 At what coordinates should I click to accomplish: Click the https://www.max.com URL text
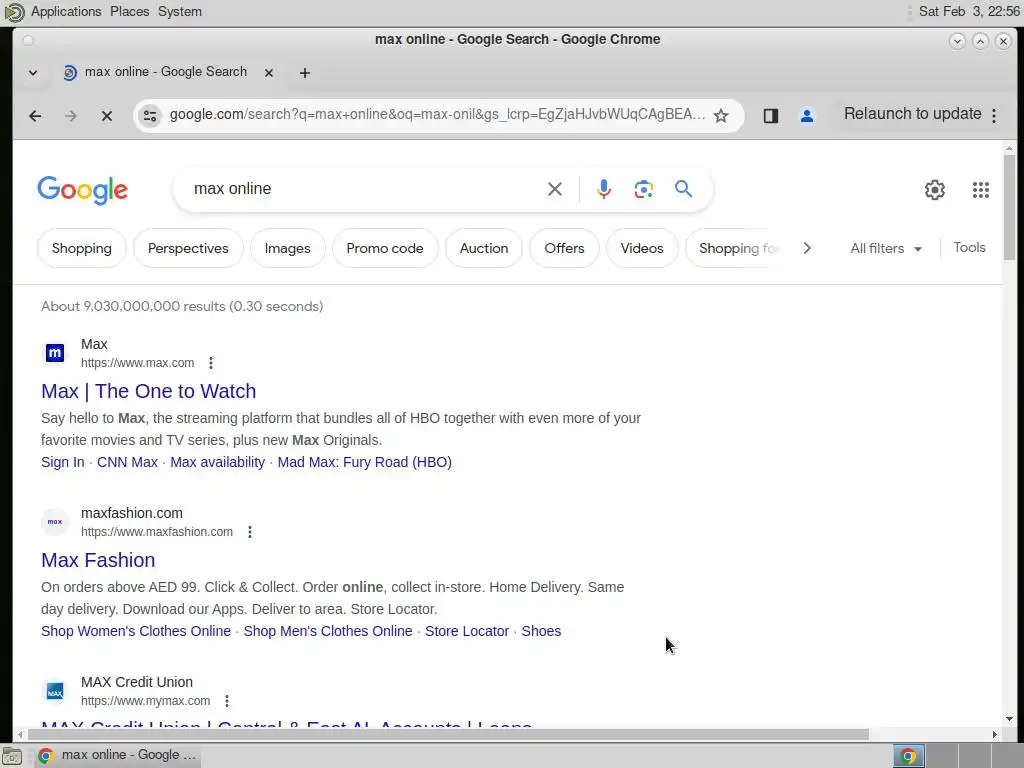(x=137, y=363)
